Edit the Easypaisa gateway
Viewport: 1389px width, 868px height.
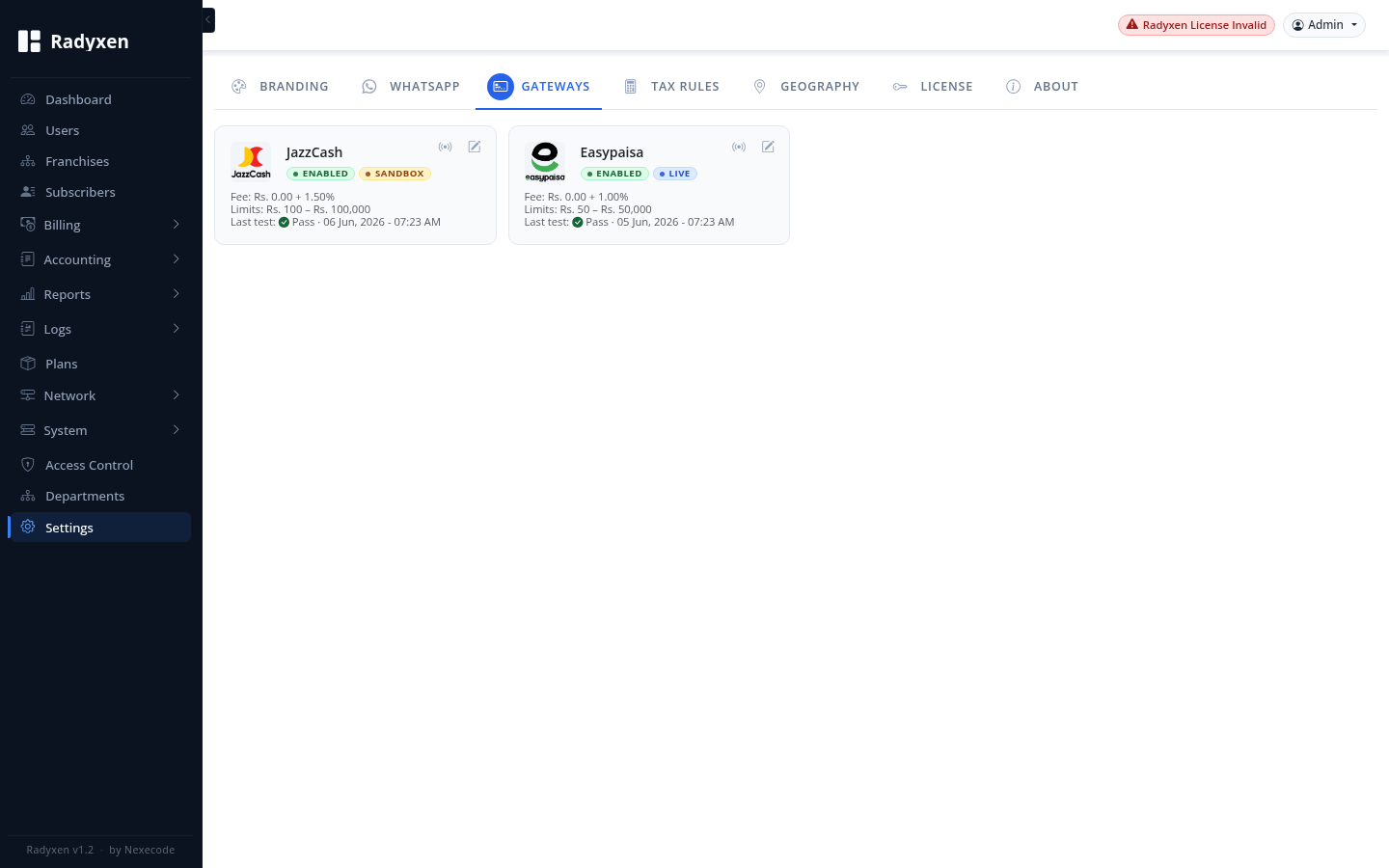tap(768, 147)
